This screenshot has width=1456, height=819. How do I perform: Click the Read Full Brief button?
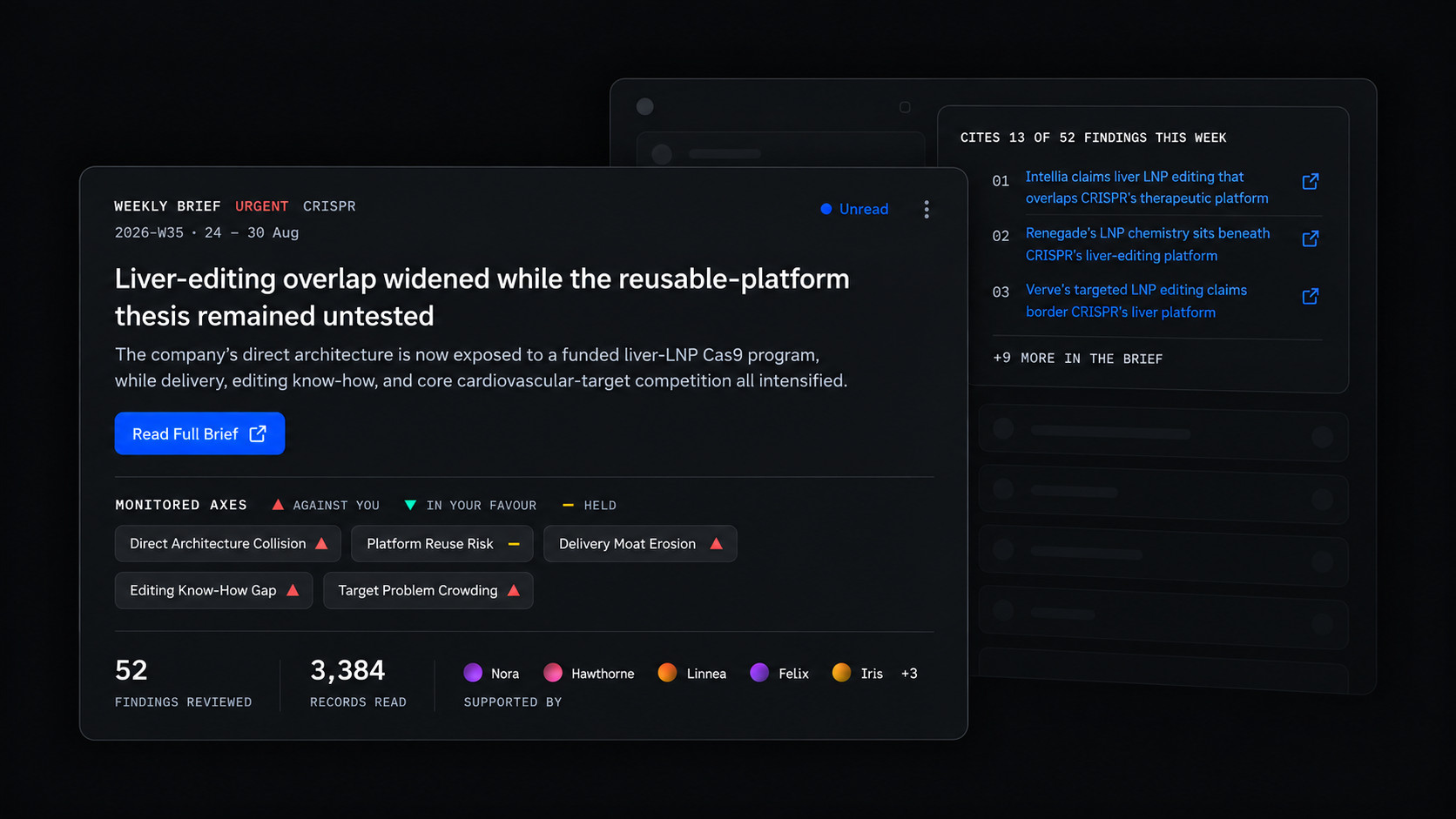[199, 433]
